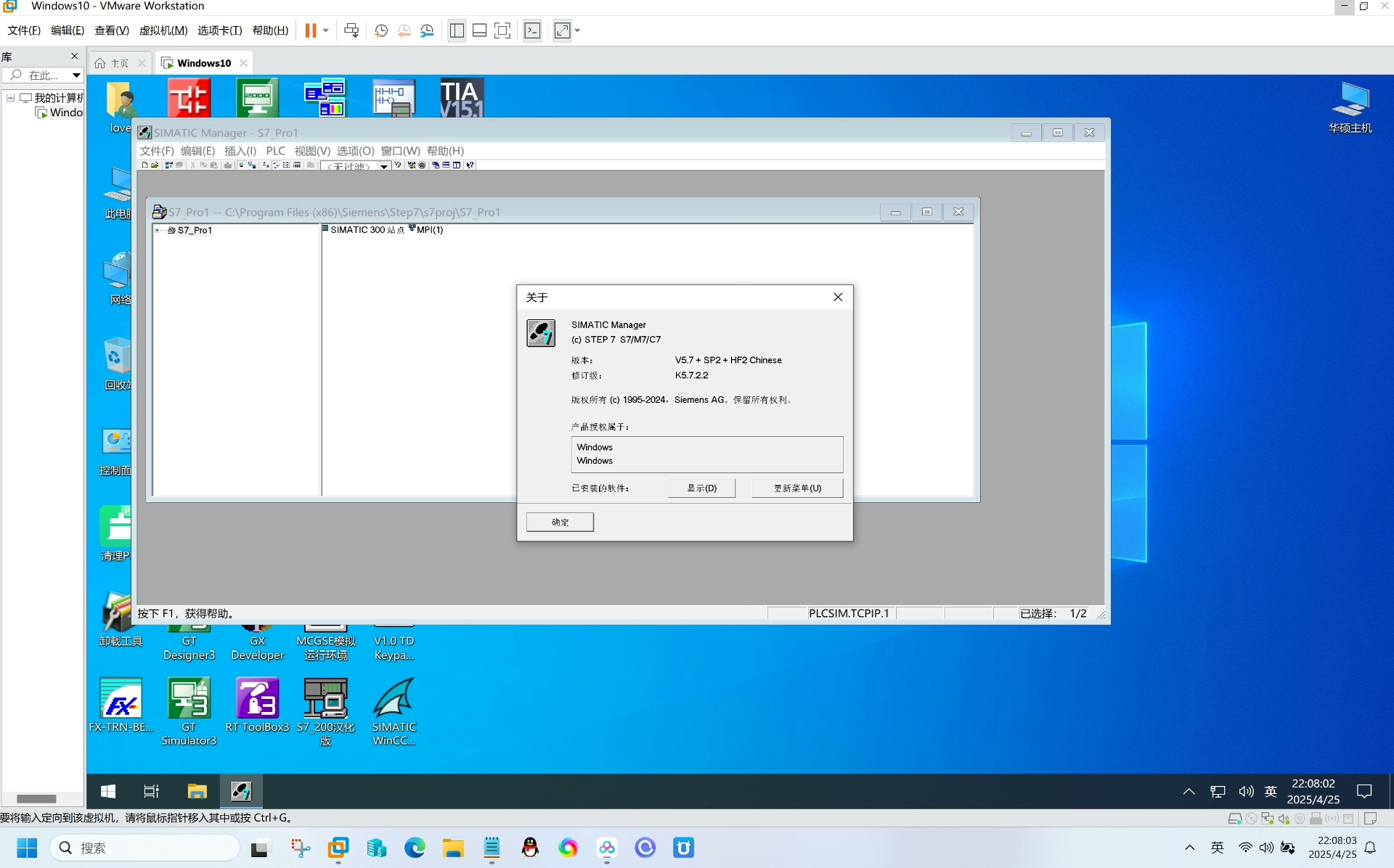The image size is (1394, 868).
Task: Click the 确定 button in About dialog
Action: [x=560, y=522]
